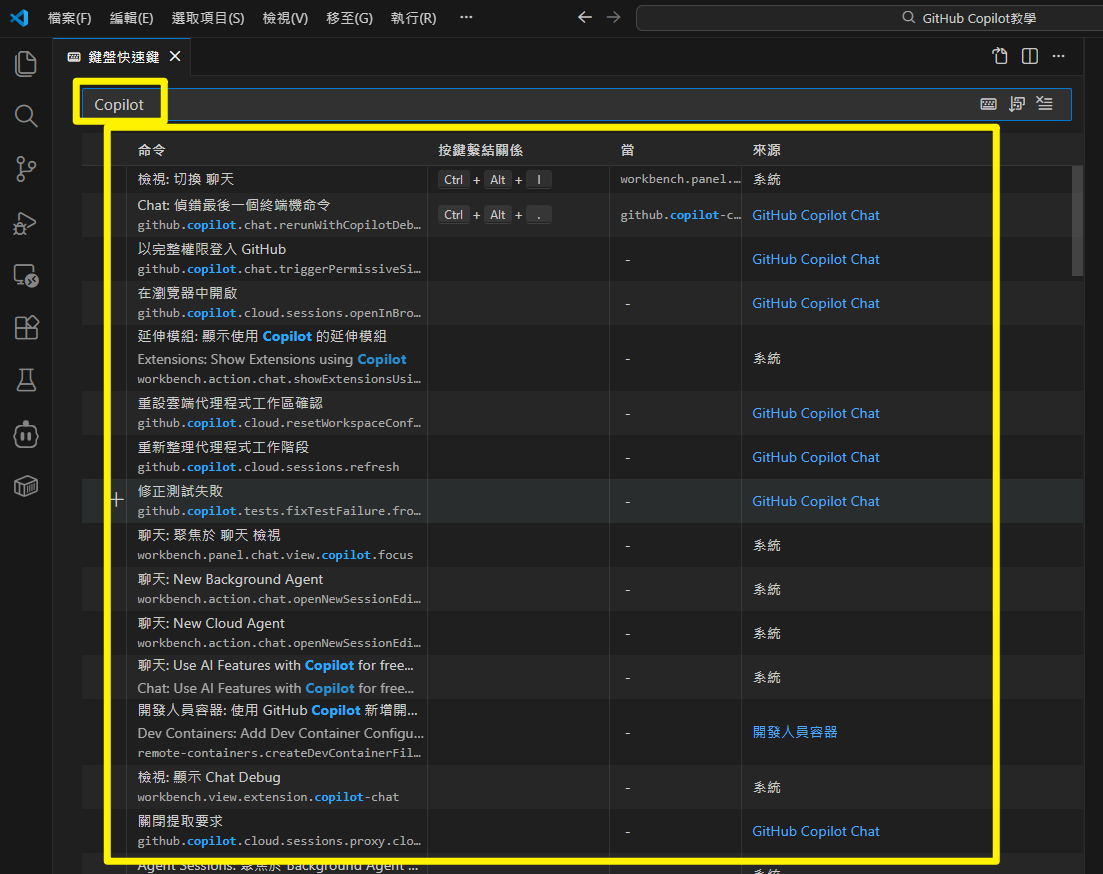Open the Search view in activity bar
Image resolution: width=1103 pixels, height=874 pixels.
tap(26, 116)
